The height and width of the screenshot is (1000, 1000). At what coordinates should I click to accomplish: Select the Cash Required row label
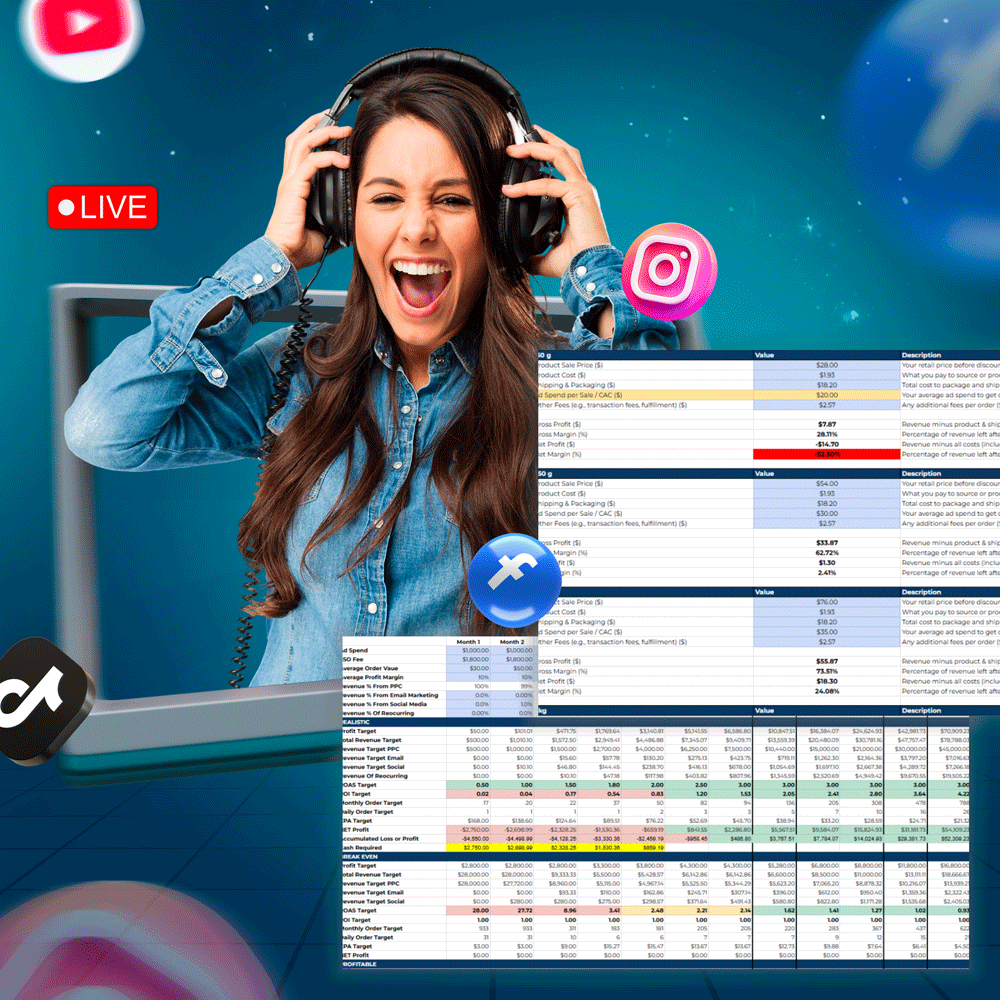[x=362, y=848]
